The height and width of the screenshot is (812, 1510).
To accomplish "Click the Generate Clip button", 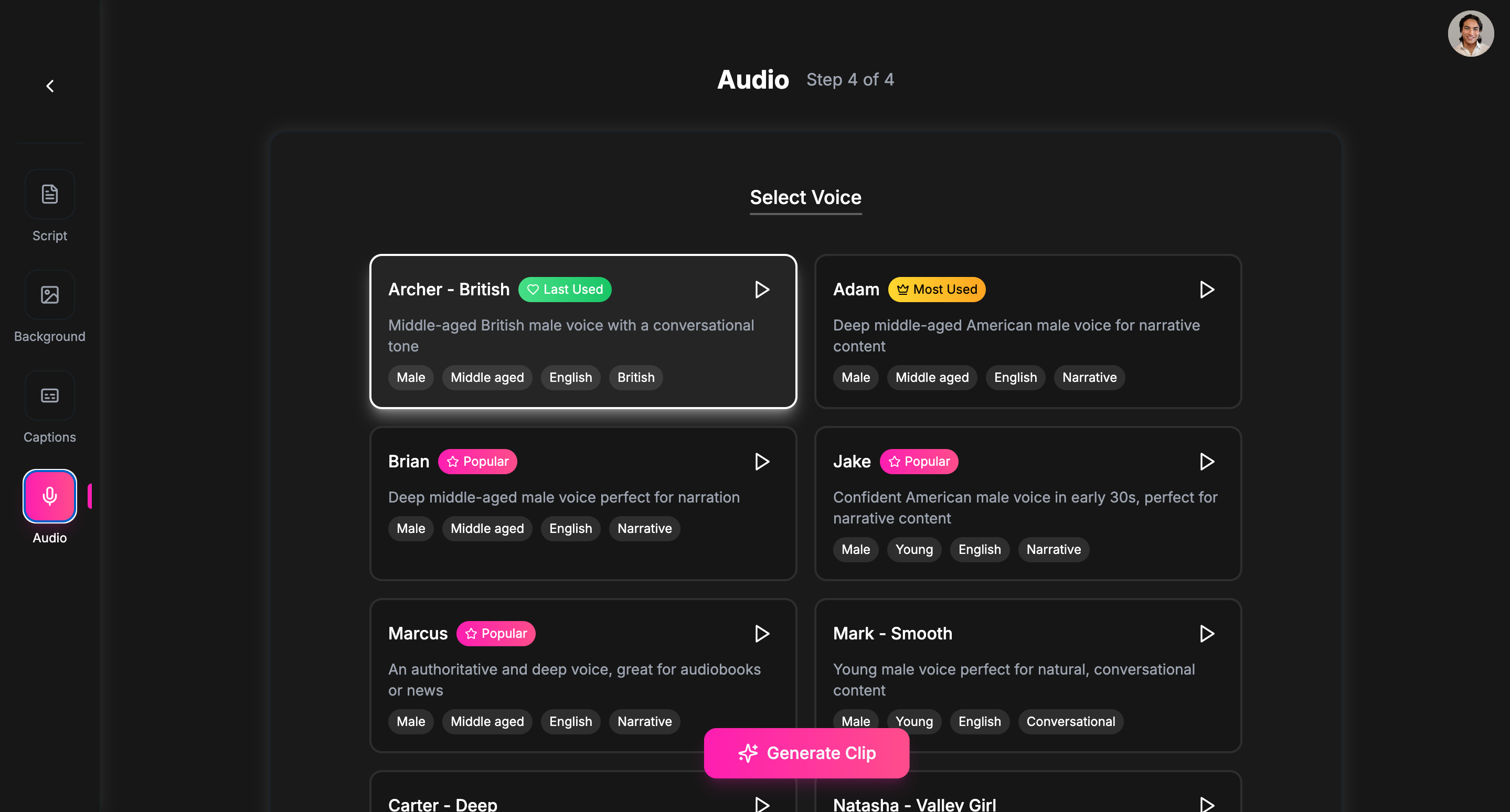I will [806, 753].
